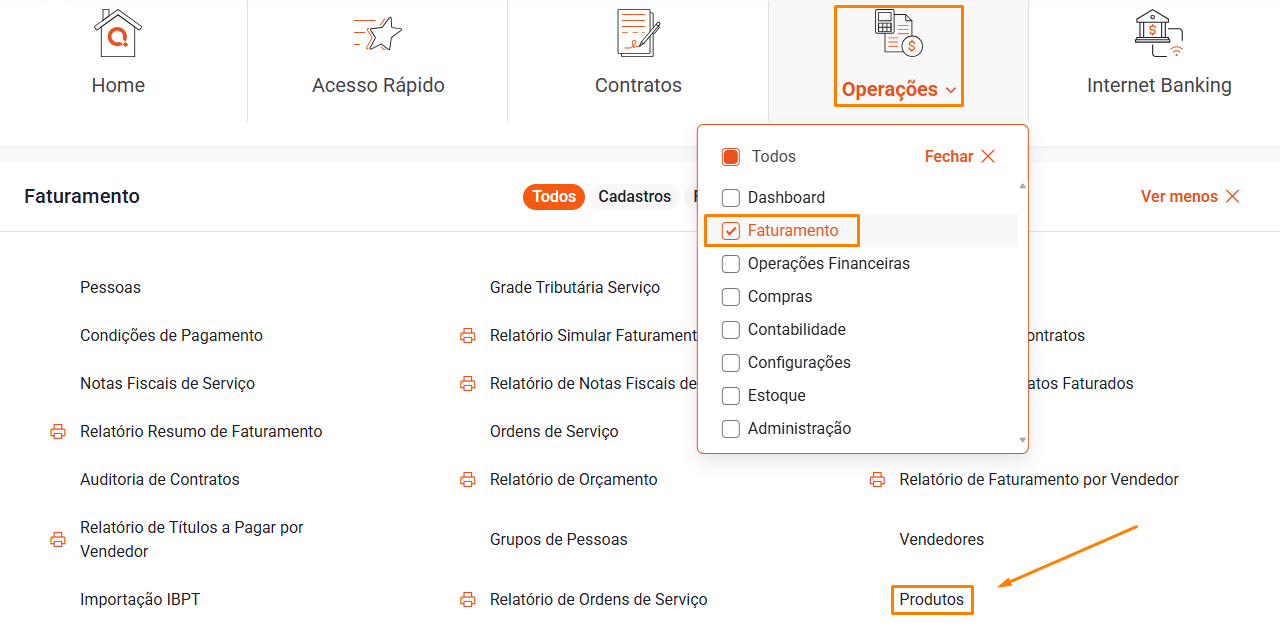This screenshot has height=636, width=1280.
Task: Click printer icon beside Relatório de Orçamento
Action: pyautogui.click(x=467, y=480)
